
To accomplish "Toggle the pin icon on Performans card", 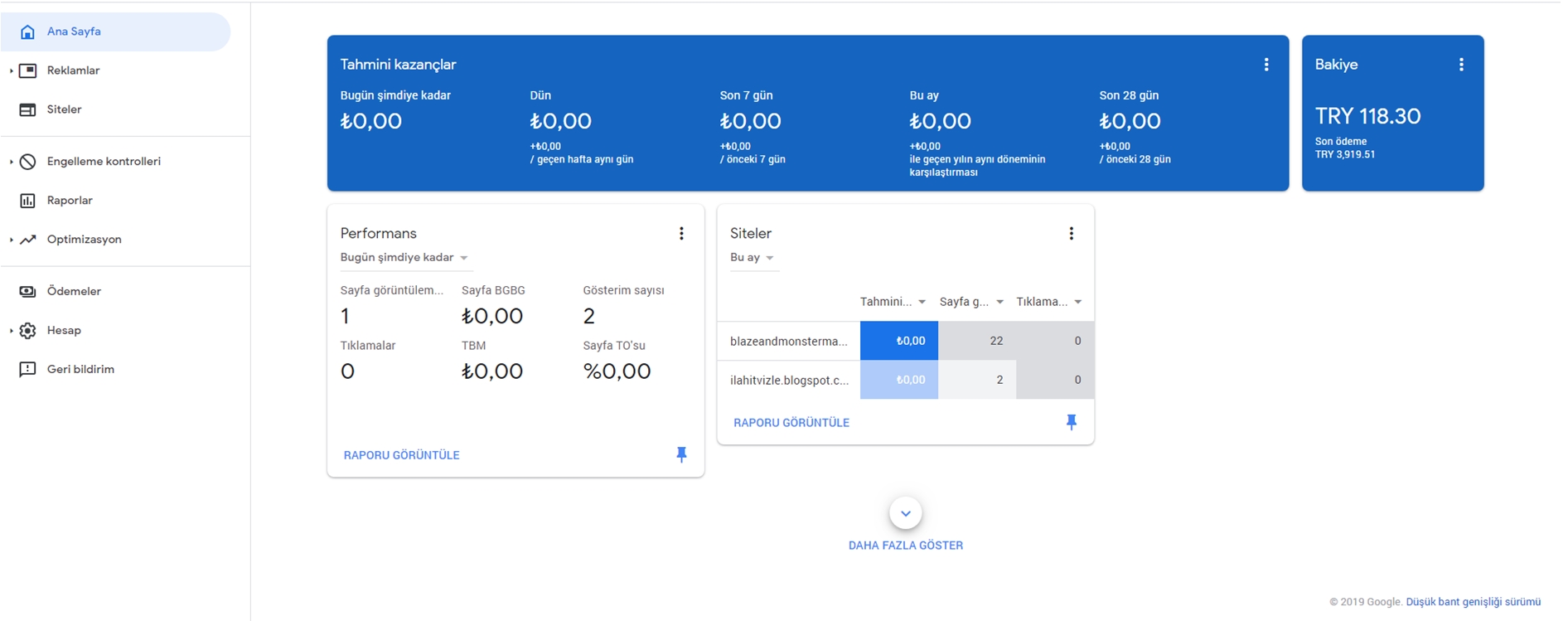I will click(681, 454).
